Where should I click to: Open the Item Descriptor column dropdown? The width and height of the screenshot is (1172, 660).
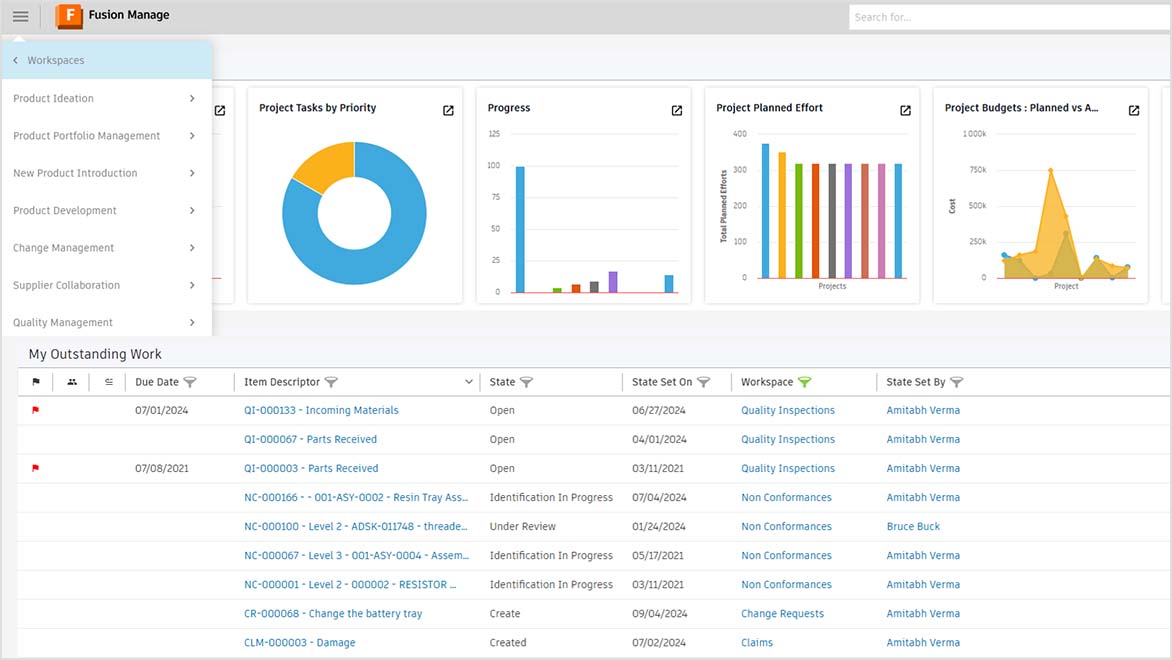click(468, 381)
